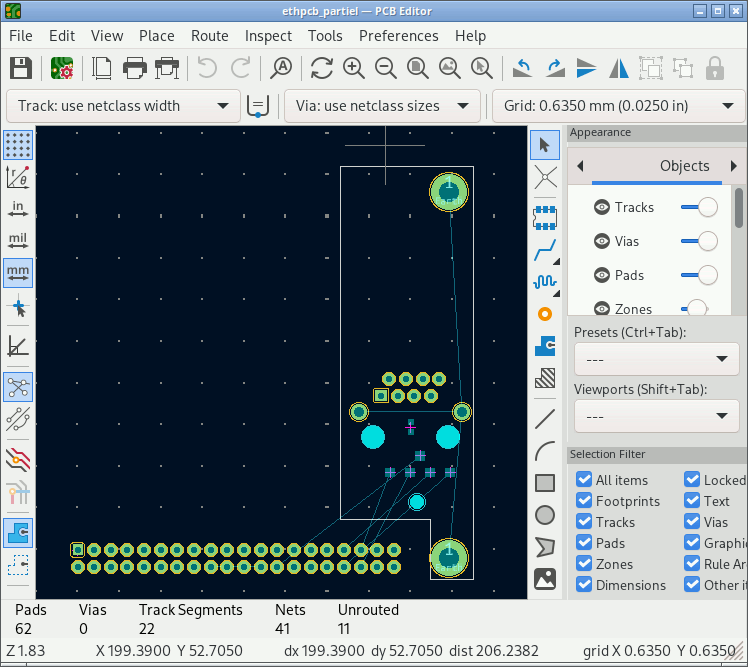
Task: Toggle auto track width button
Action: (258, 106)
